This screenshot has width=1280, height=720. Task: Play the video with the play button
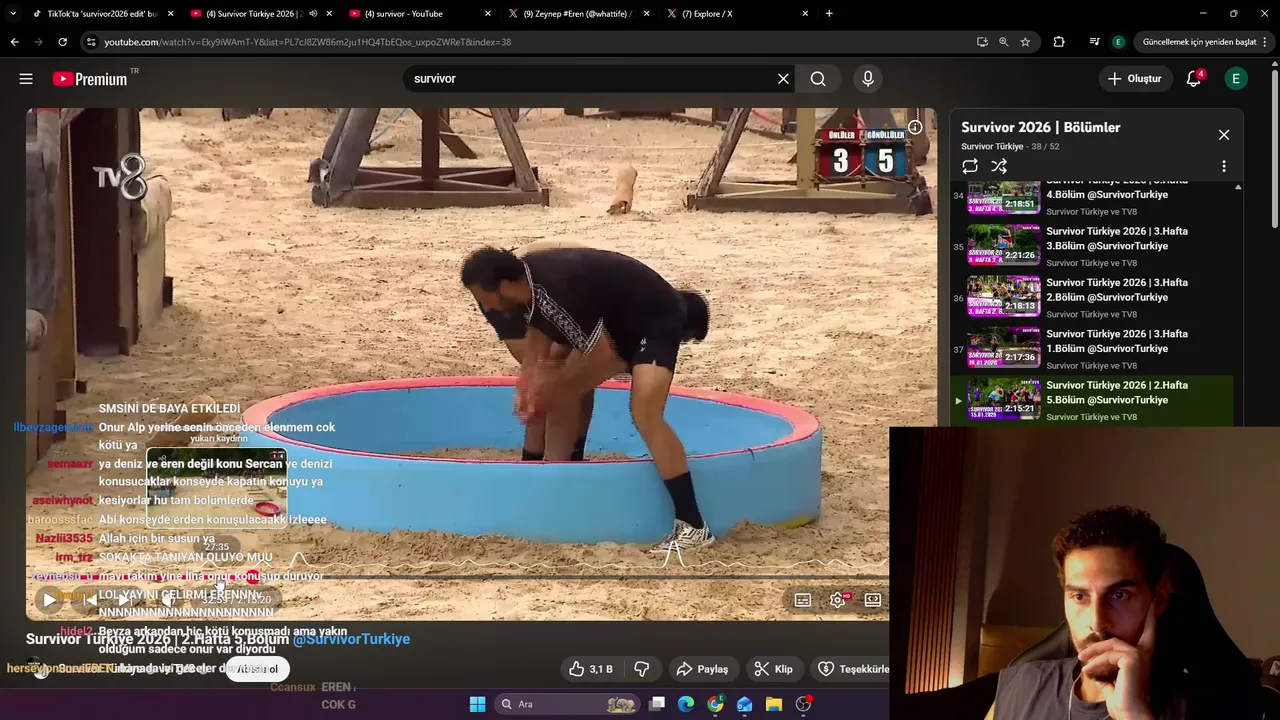(x=49, y=600)
